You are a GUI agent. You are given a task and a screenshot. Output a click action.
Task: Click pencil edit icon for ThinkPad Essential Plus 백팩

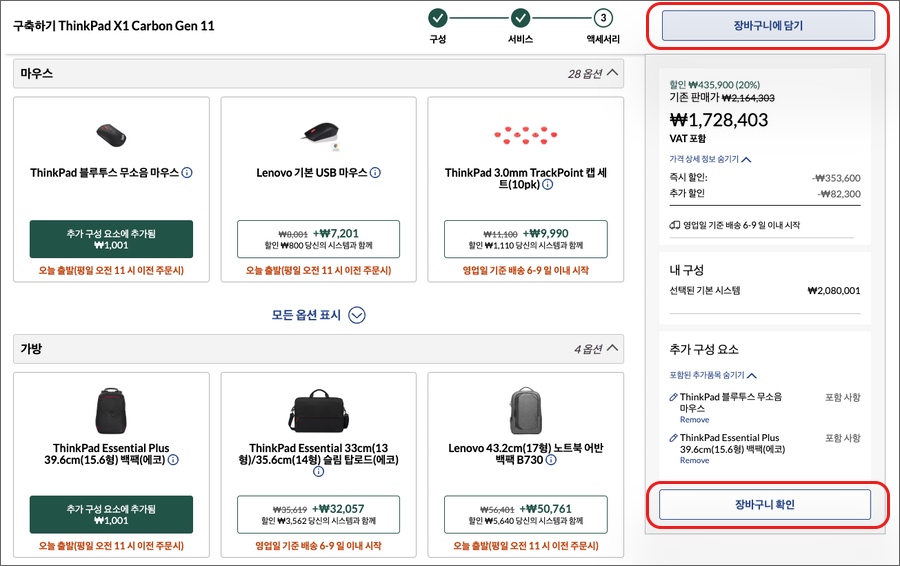pos(673,437)
